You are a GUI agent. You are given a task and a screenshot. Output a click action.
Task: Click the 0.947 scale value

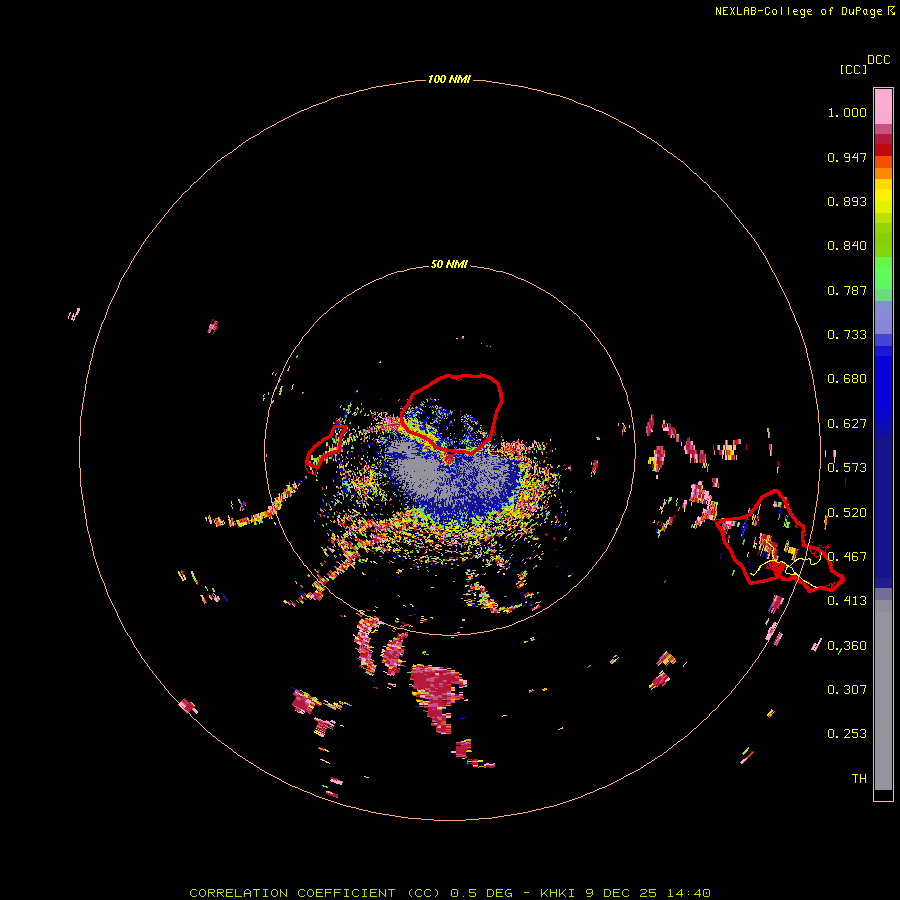click(847, 157)
